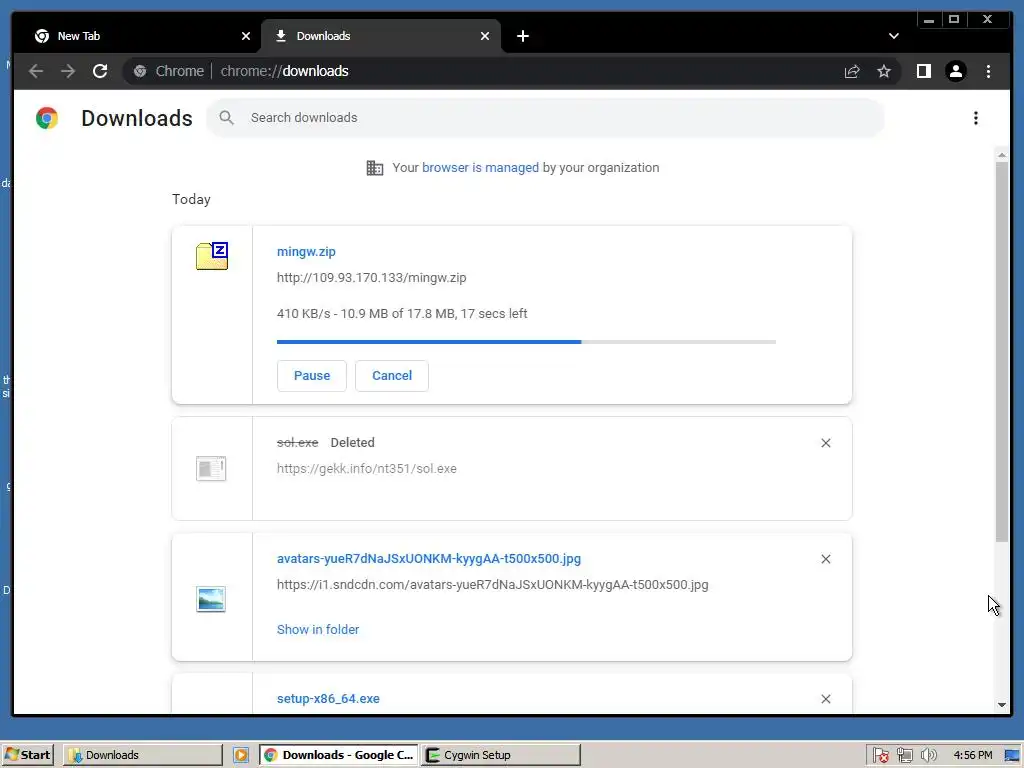Click the Today date heading
The image size is (1024, 768).
(x=191, y=200)
